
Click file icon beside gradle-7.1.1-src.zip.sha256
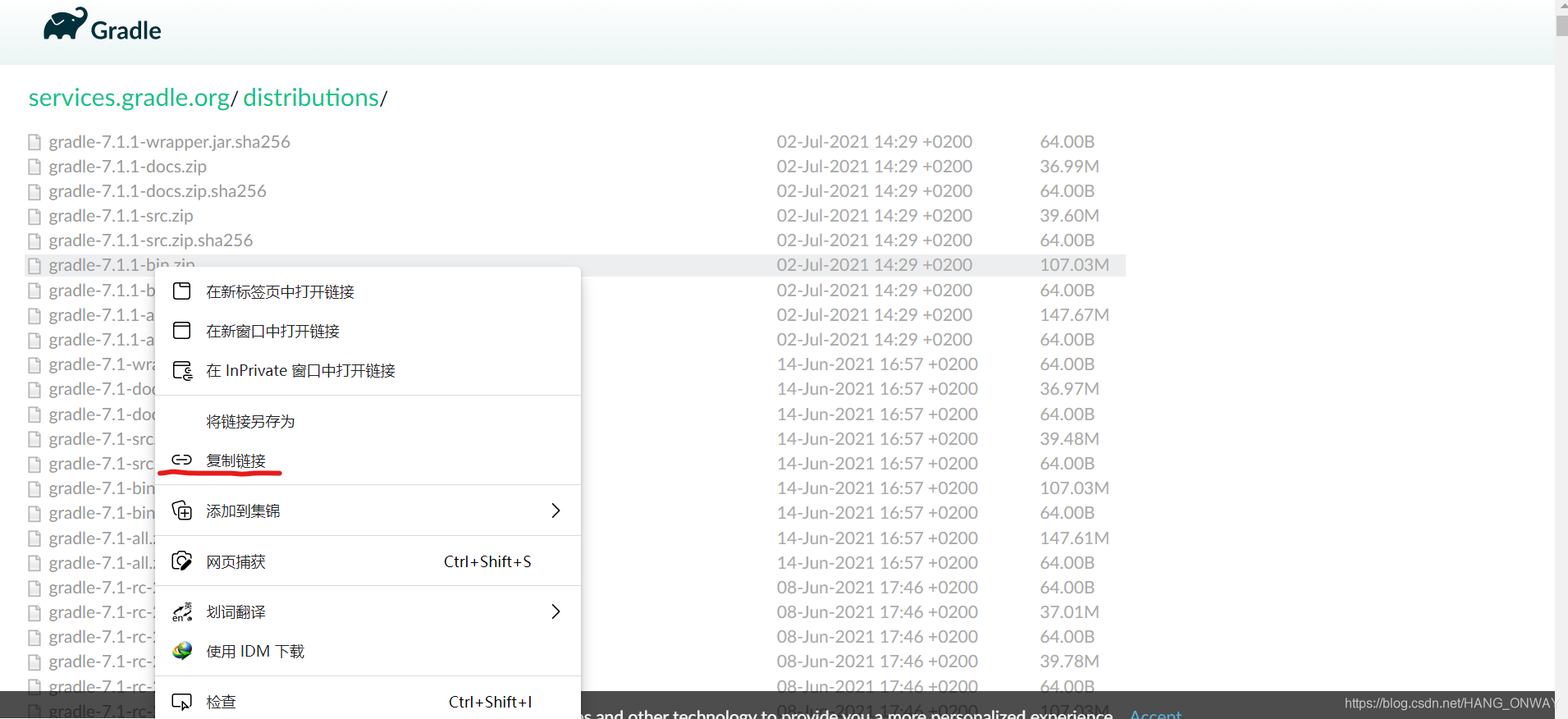tap(34, 240)
